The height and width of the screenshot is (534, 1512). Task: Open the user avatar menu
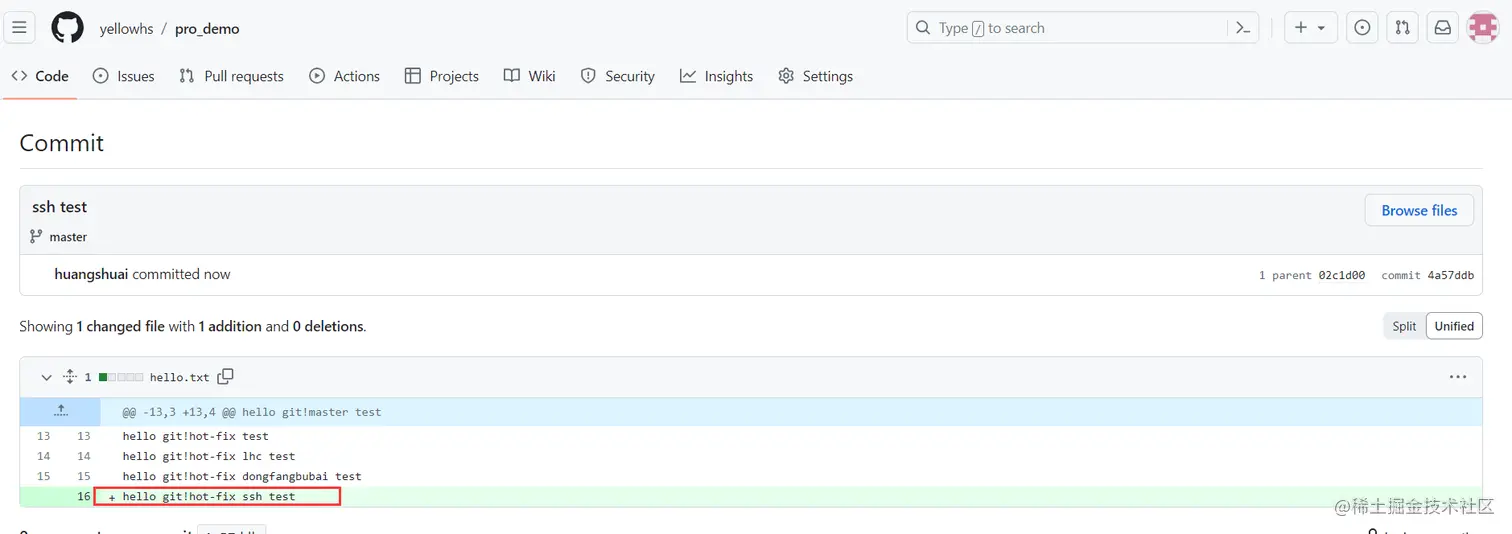coord(1482,28)
